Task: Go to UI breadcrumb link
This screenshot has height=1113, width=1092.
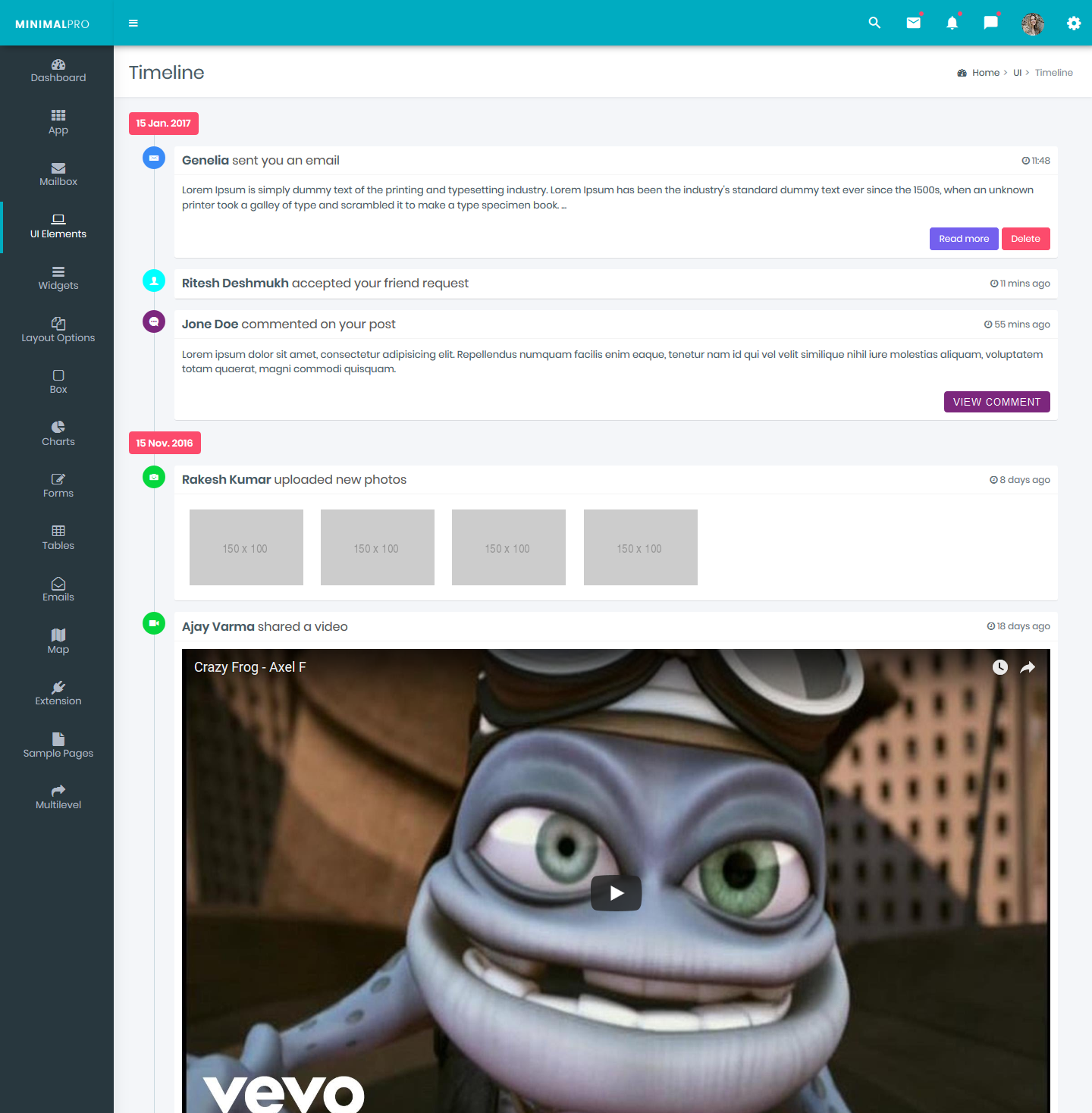Action: pyautogui.click(x=1018, y=73)
